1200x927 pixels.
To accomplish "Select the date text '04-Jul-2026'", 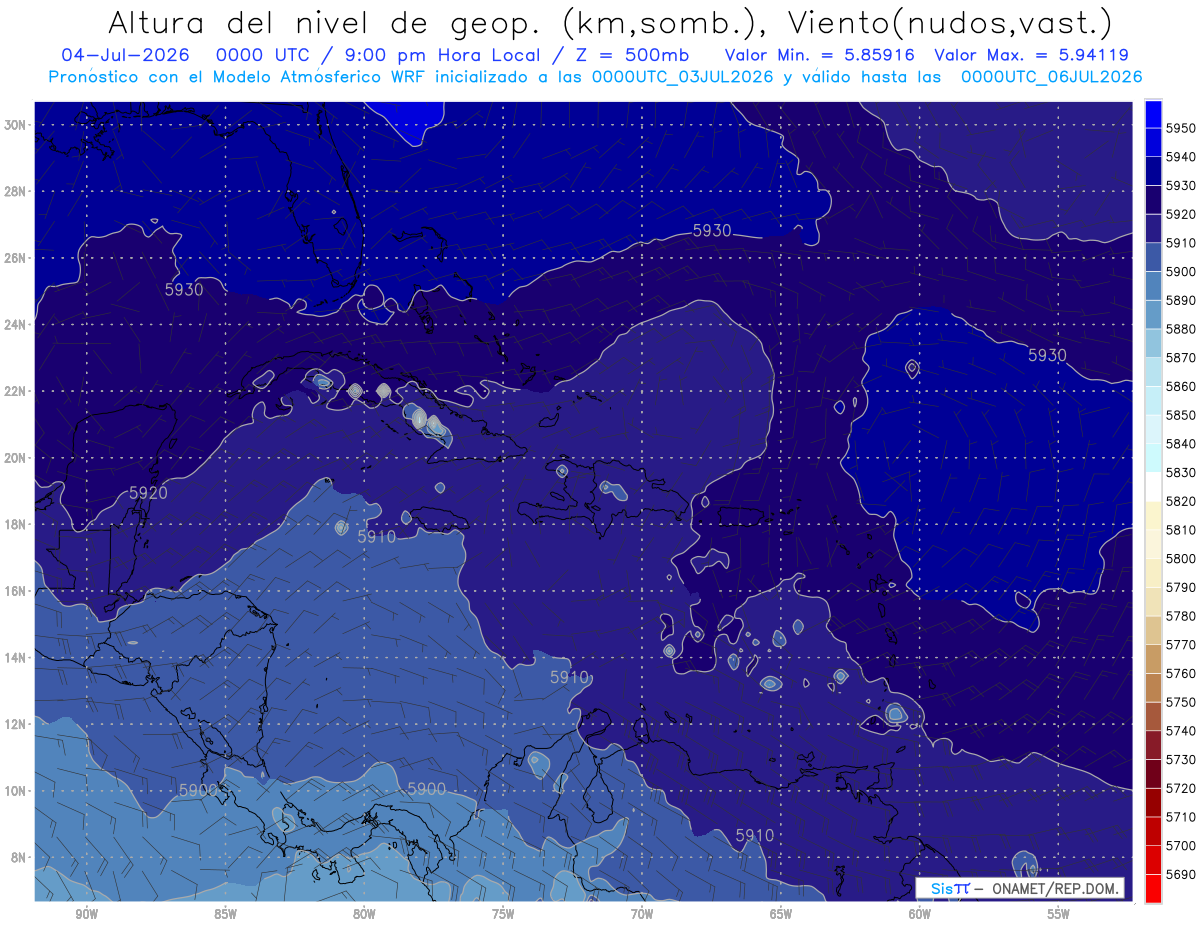I will pos(125,54).
